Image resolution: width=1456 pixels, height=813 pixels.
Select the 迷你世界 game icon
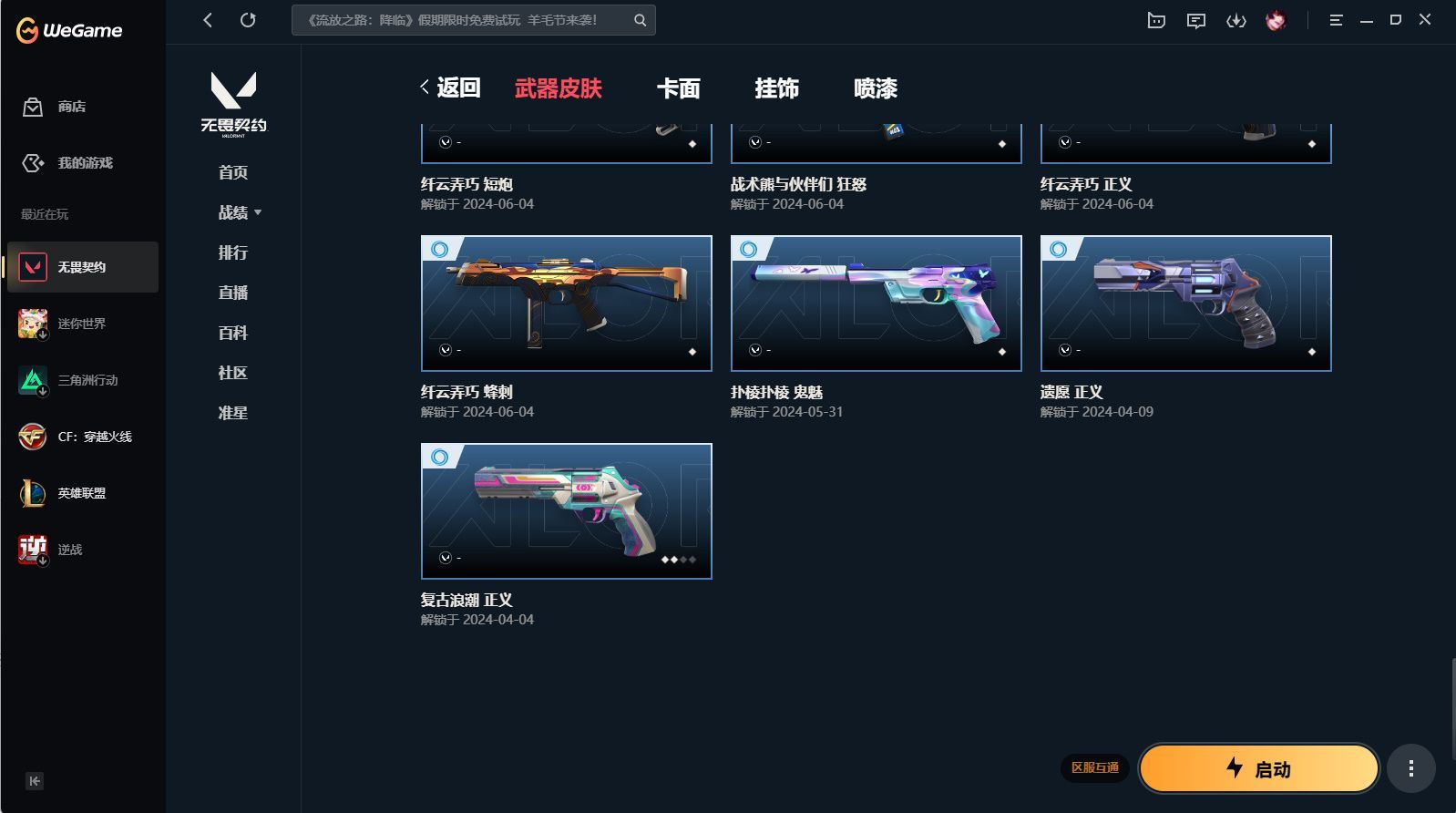[x=33, y=324]
